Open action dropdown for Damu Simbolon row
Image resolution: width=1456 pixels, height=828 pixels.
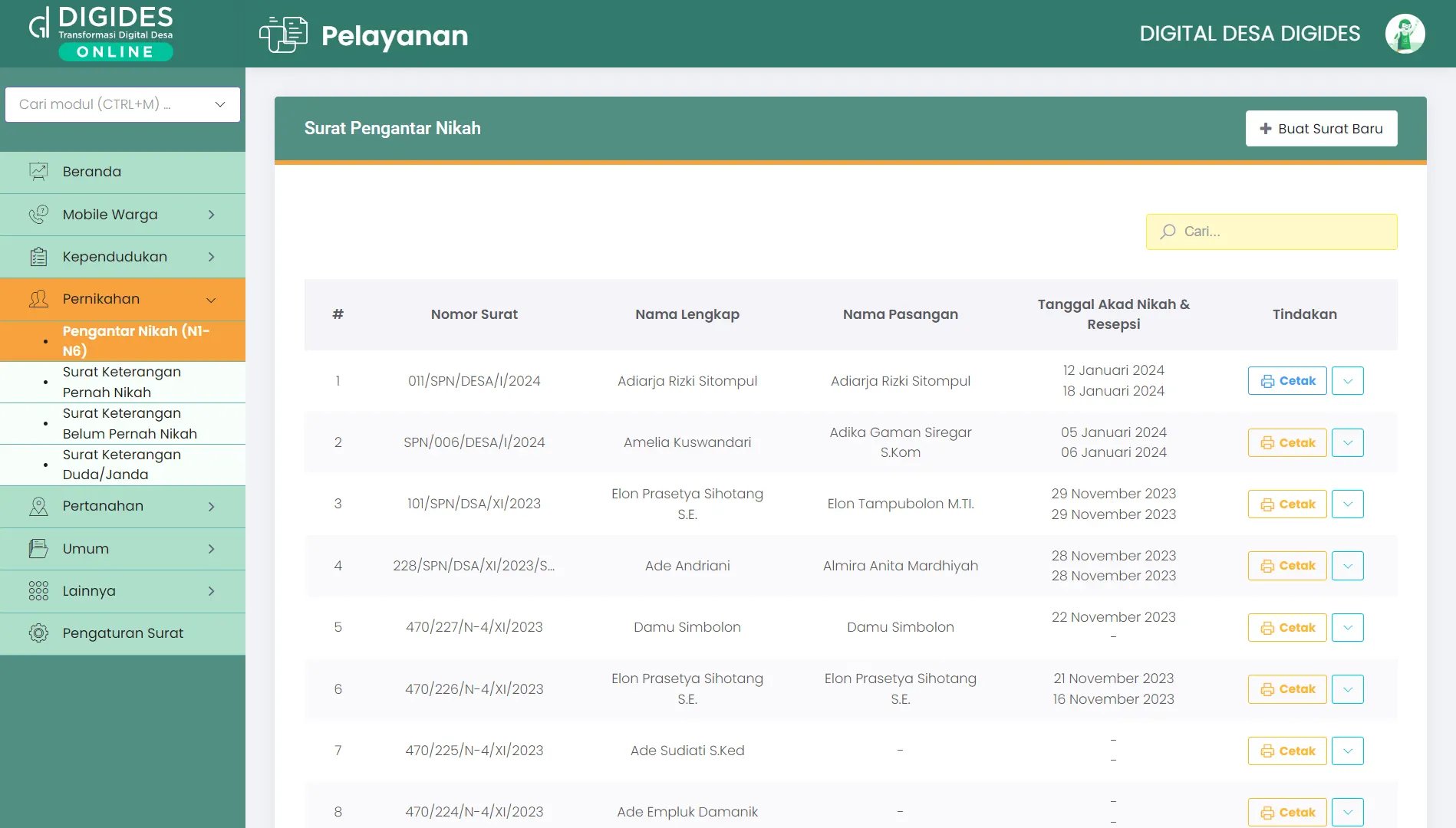click(x=1348, y=627)
